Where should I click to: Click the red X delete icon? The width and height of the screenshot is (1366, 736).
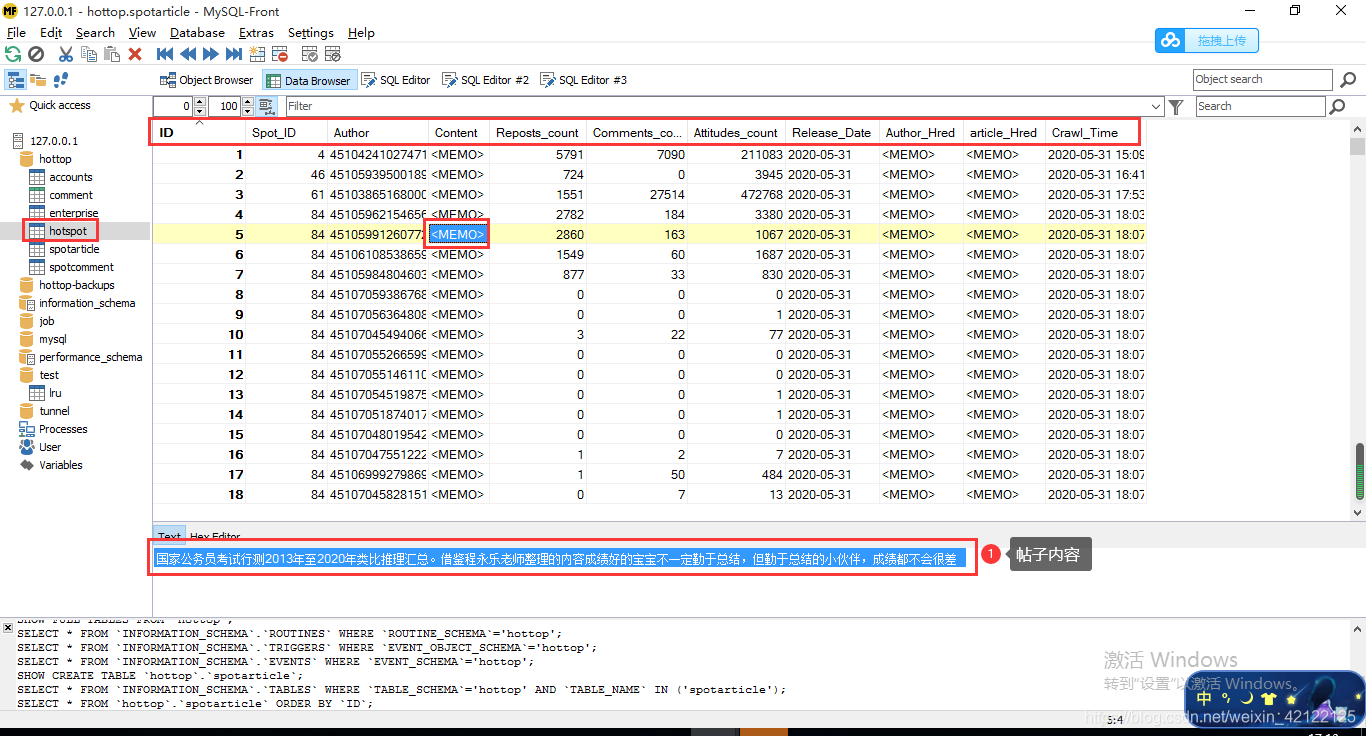pyautogui.click(x=135, y=54)
